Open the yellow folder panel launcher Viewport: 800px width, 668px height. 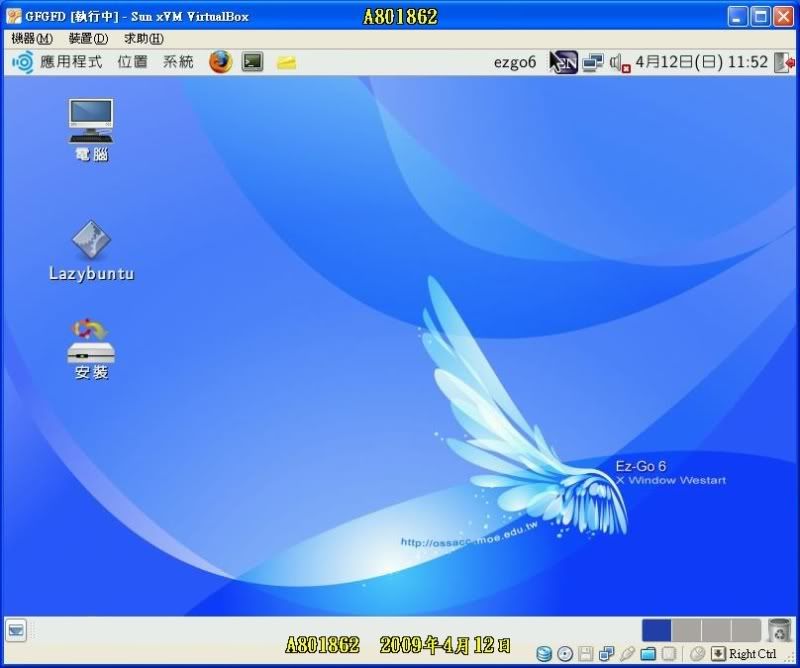[286, 63]
